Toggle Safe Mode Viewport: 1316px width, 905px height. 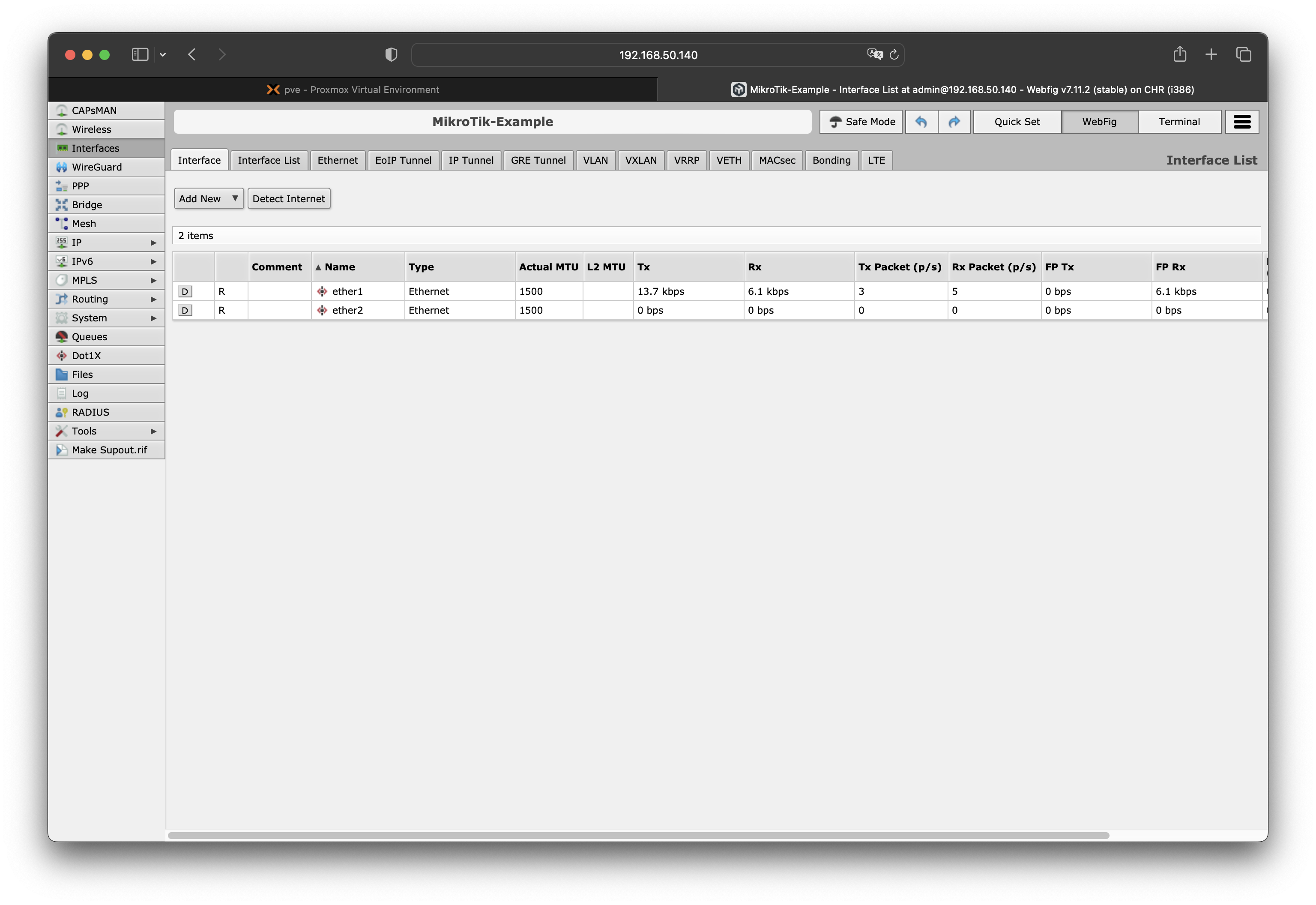(x=861, y=121)
